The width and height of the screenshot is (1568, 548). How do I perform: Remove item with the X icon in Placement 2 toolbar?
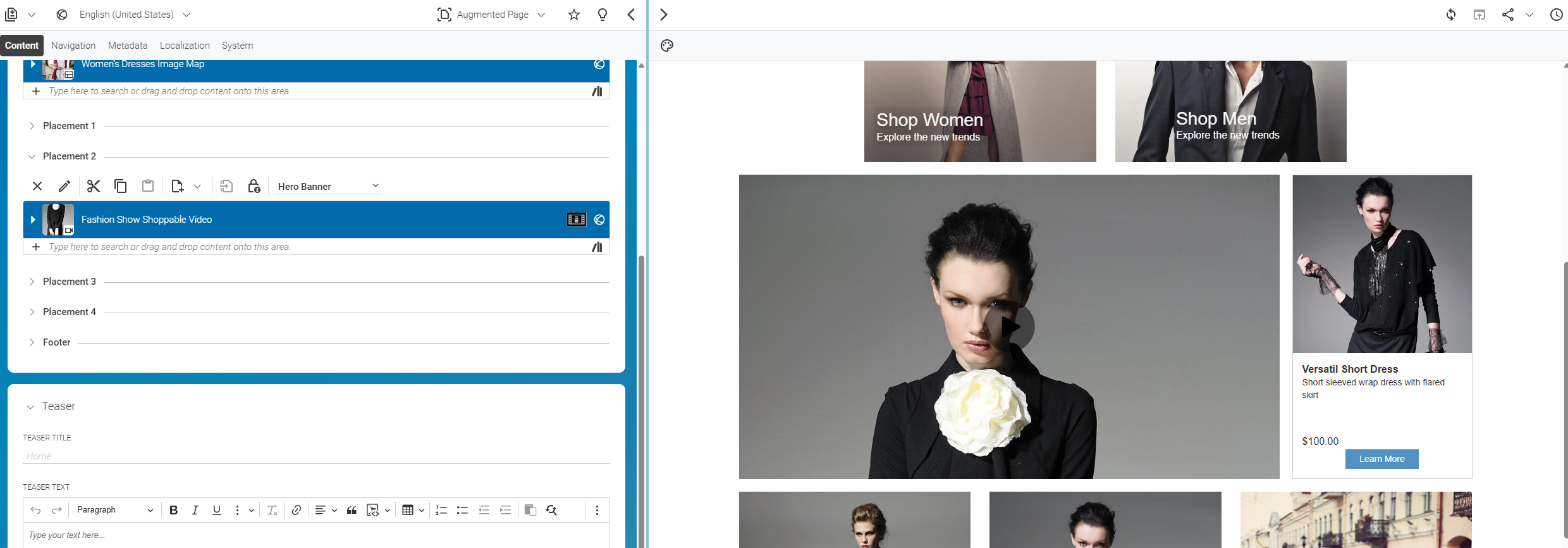[37, 186]
